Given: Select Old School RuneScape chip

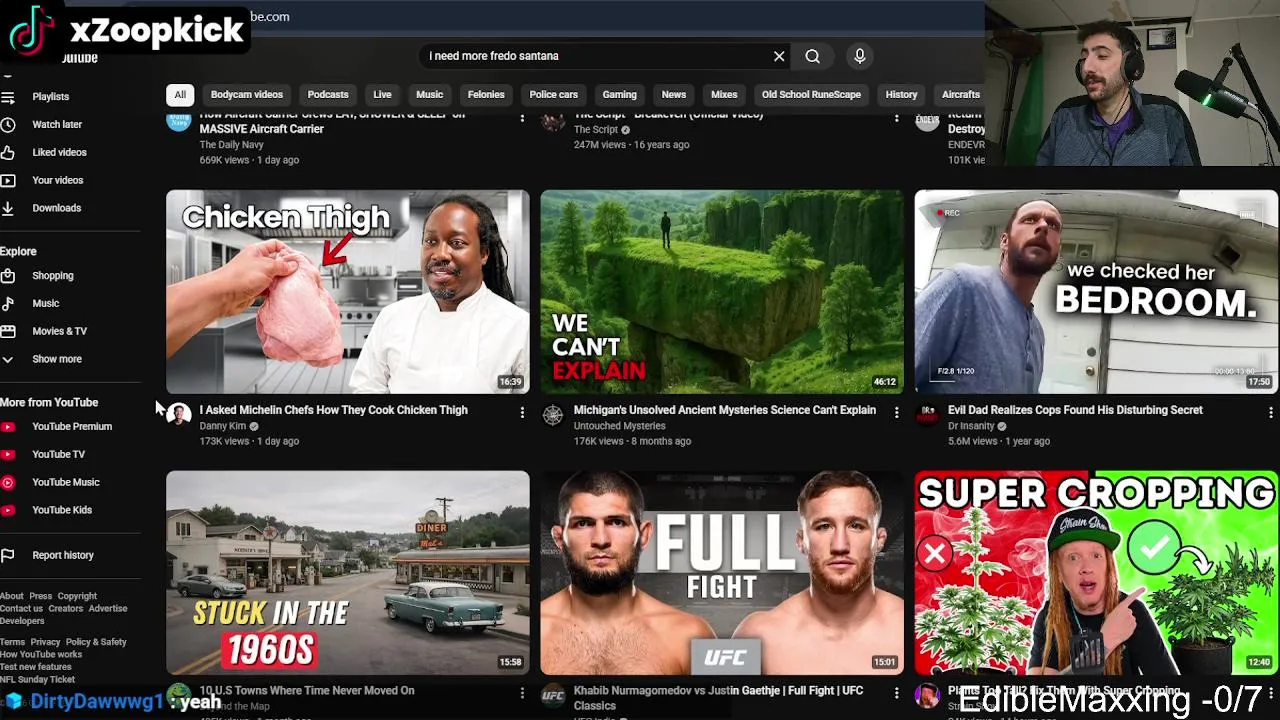Looking at the screenshot, I should pyautogui.click(x=811, y=95).
